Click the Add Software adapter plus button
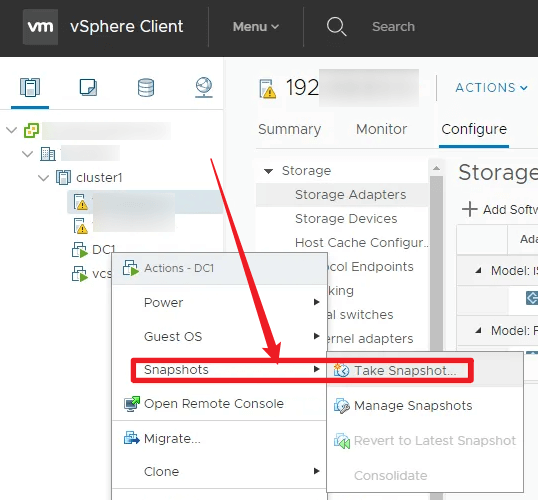538x500 pixels. coord(469,209)
